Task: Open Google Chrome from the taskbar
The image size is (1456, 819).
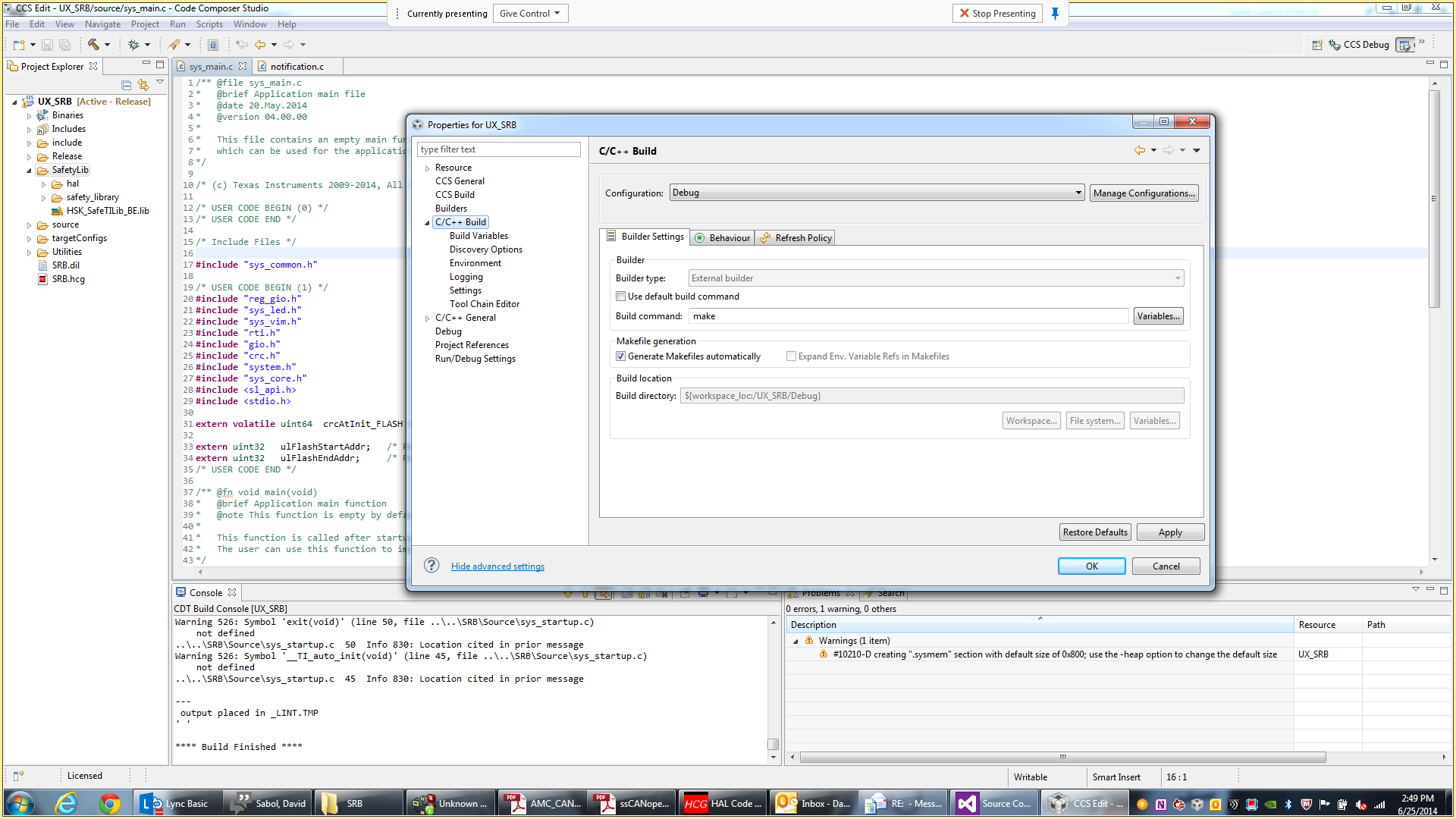Action: click(x=110, y=803)
